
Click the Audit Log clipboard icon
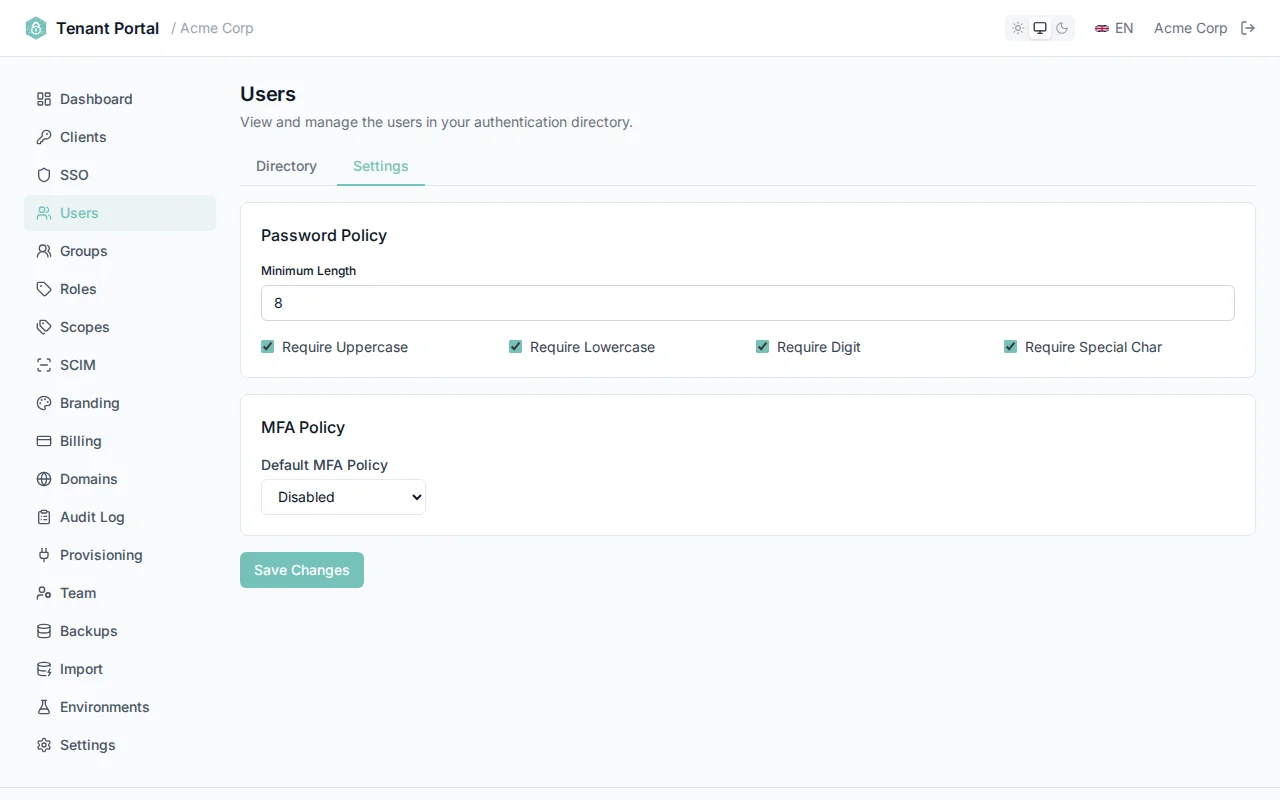coord(44,517)
